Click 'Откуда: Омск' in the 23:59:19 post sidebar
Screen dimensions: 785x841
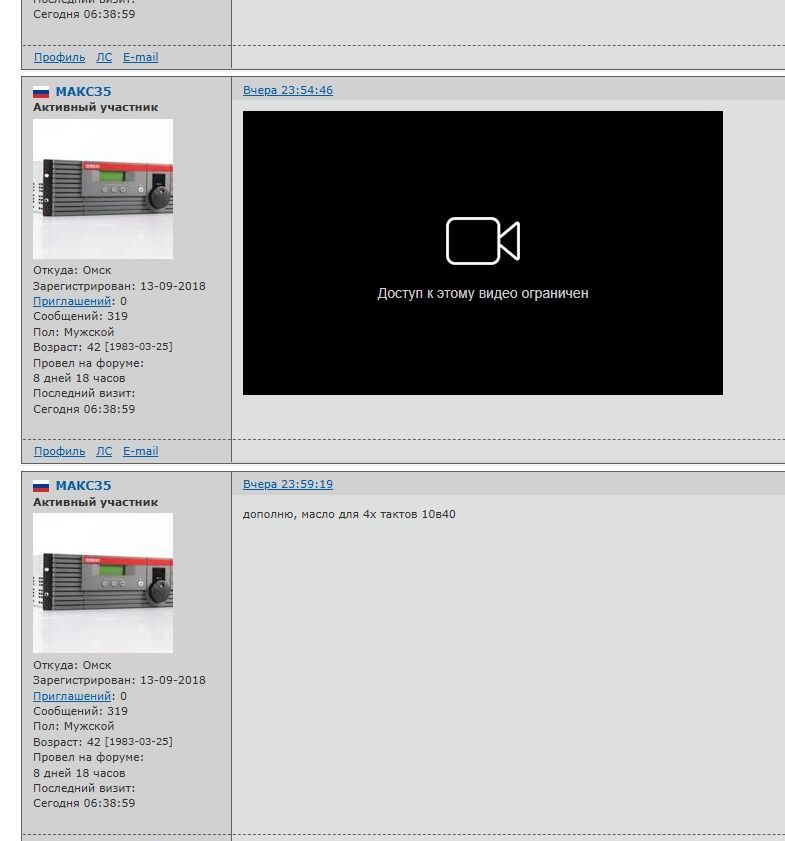72,665
